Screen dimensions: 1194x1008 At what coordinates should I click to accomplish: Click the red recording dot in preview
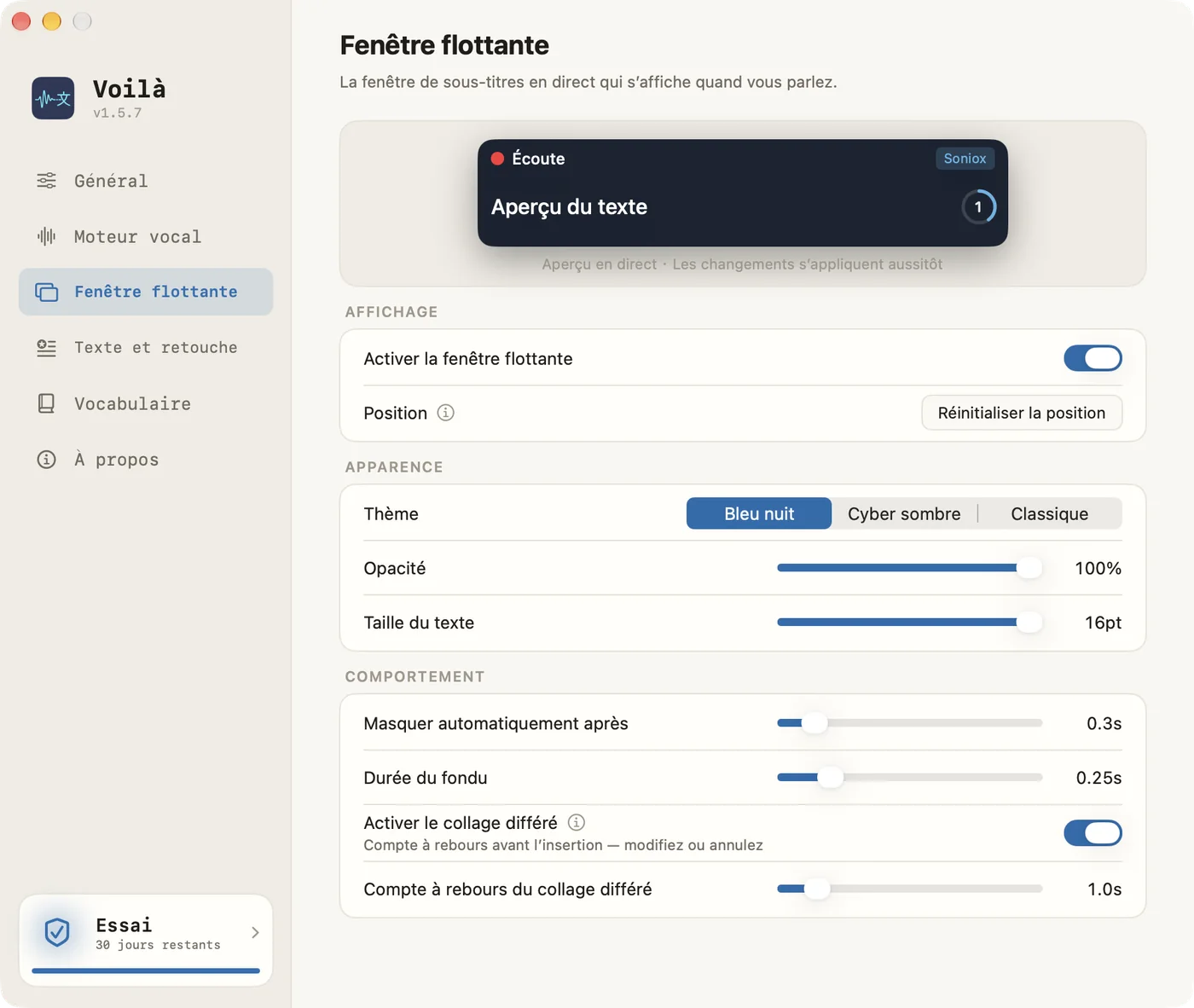pos(497,159)
